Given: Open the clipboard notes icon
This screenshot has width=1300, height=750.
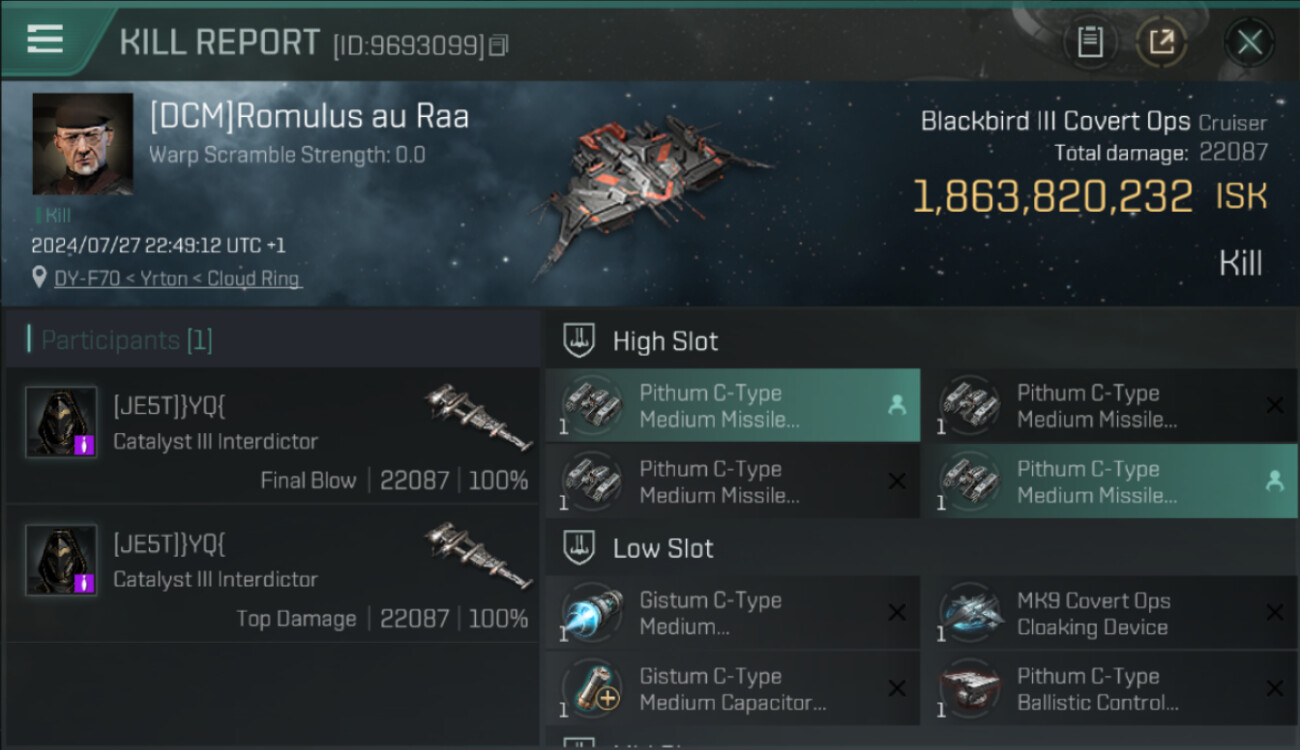Looking at the screenshot, I should tap(1090, 42).
